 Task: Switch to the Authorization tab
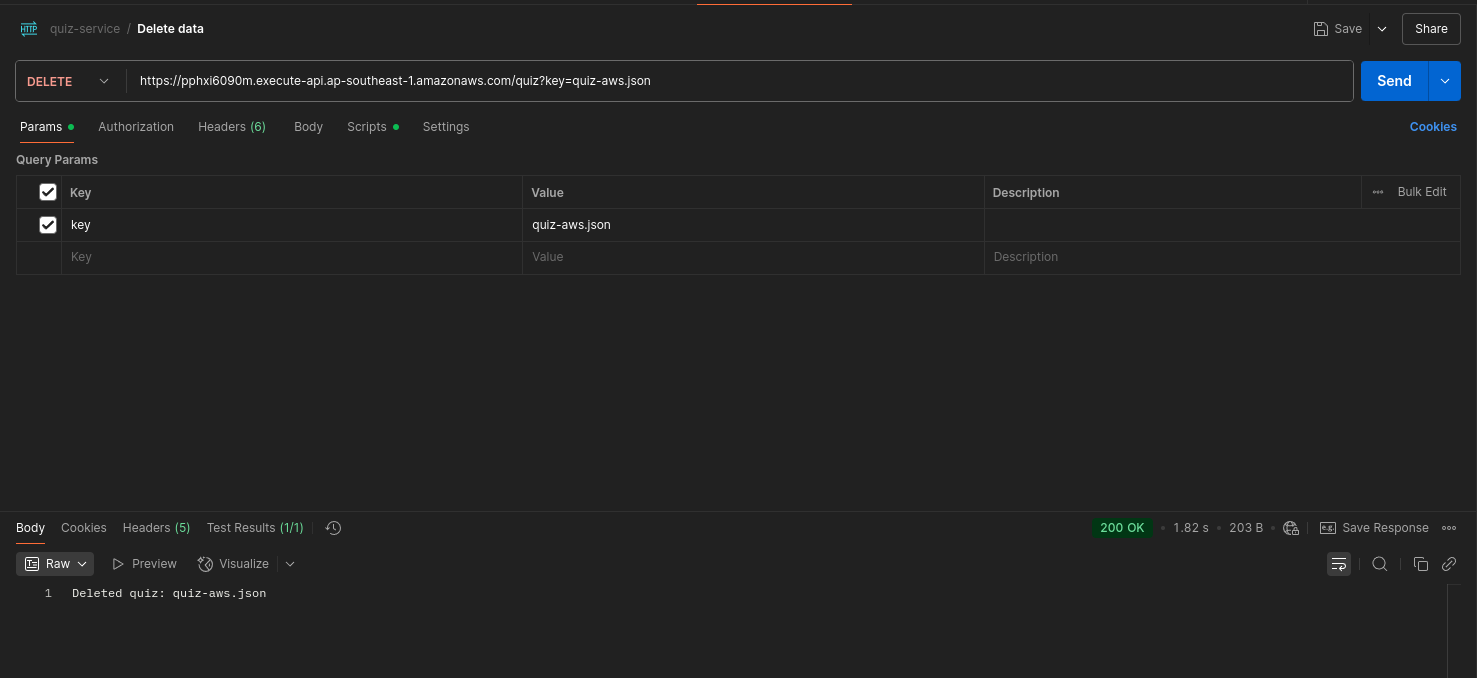tap(136, 127)
